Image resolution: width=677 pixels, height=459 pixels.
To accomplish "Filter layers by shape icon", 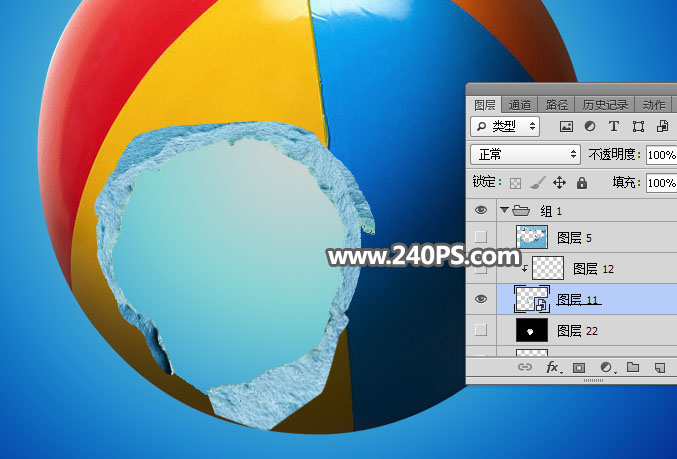I will pyautogui.click(x=638, y=127).
